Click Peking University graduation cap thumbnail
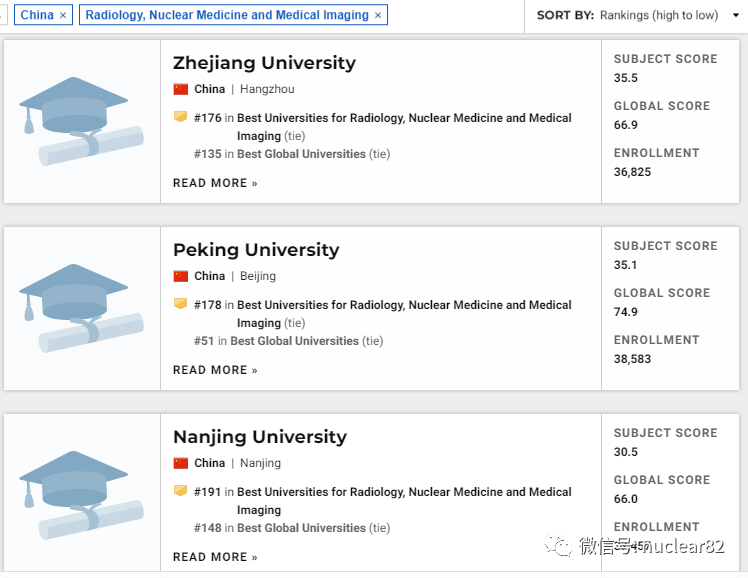This screenshot has height=578, width=748. coord(82,308)
